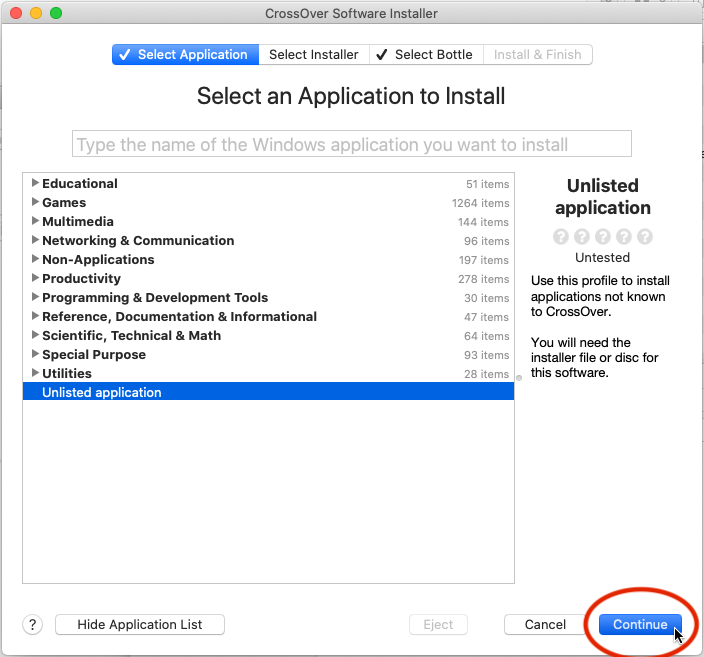Click the 'Untested' rating label
Viewport: 704px width, 657px height.
603,257
